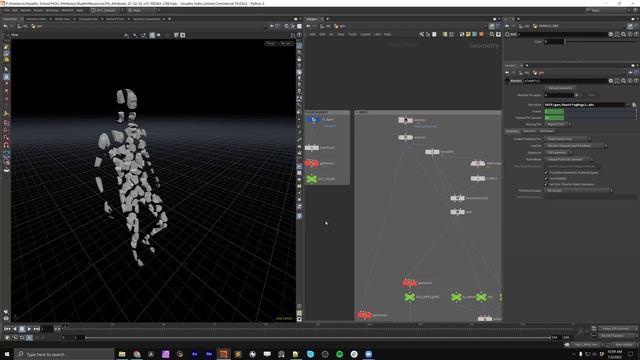Click magnifier icon in upper parameter pane

point(623,35)
